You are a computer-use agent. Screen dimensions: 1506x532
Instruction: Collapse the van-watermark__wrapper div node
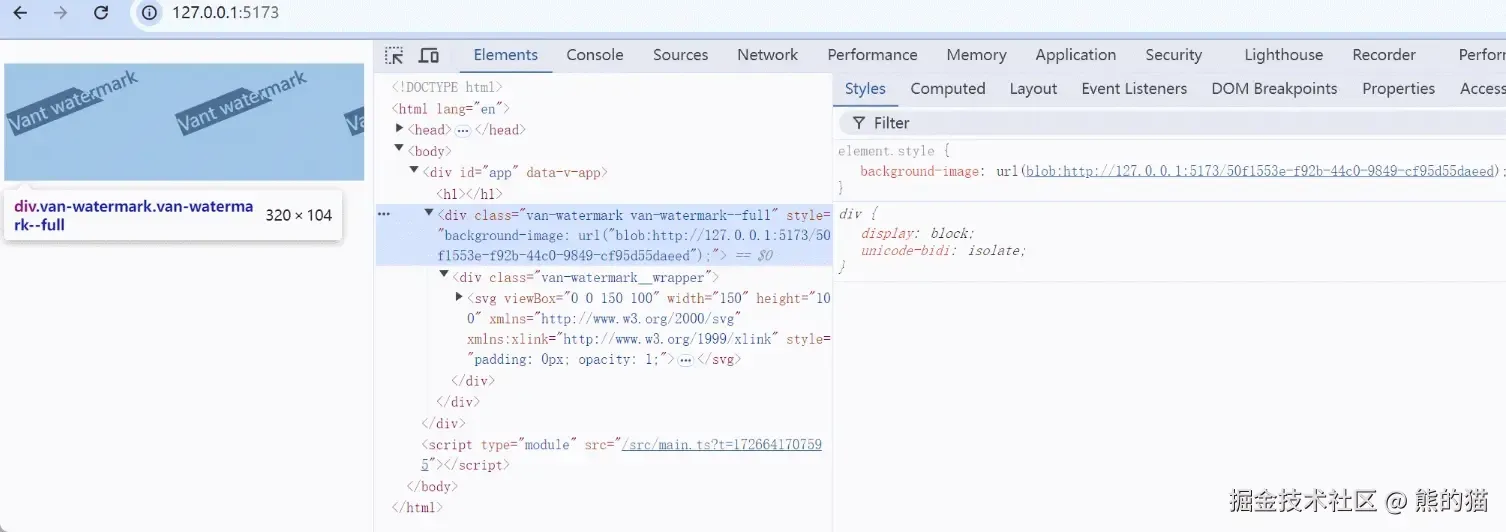tap(444, 275)
